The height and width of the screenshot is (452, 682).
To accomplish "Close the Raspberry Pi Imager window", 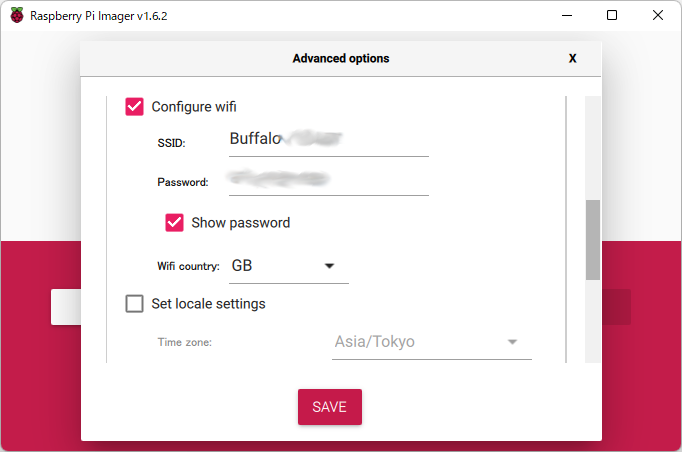I will coord(658,16).
